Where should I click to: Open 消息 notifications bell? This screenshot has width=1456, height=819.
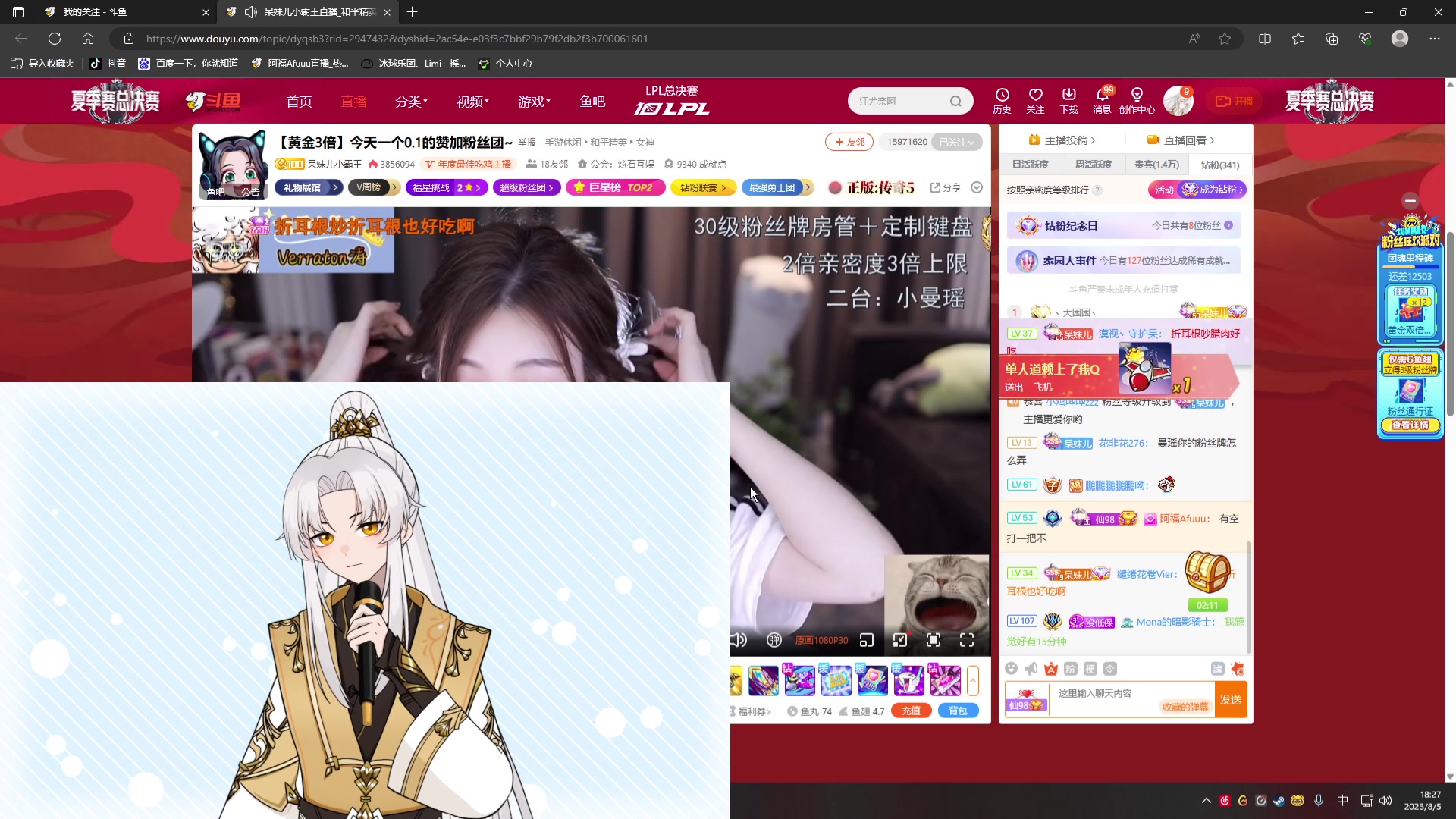click(1102, 100)
